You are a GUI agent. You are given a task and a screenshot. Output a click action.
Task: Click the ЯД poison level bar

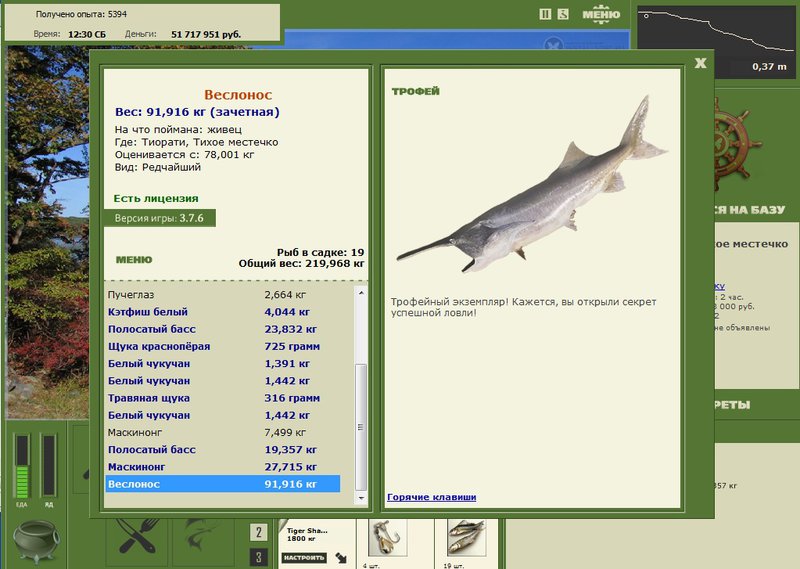tap(49, 466)
